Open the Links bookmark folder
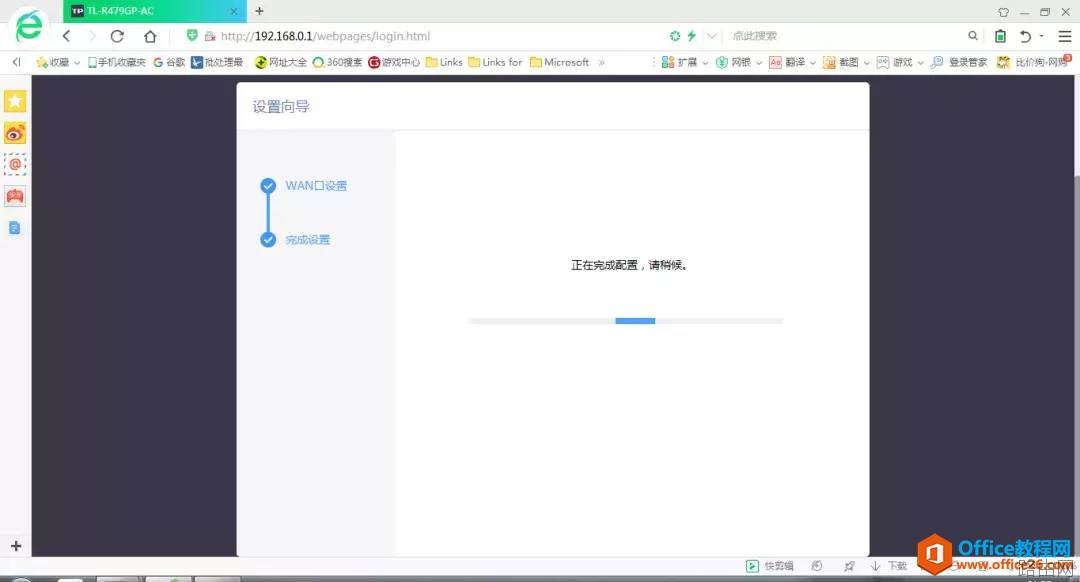This screenshot has height=582, width=1080. pyautogui.click(x=444, y=62)
